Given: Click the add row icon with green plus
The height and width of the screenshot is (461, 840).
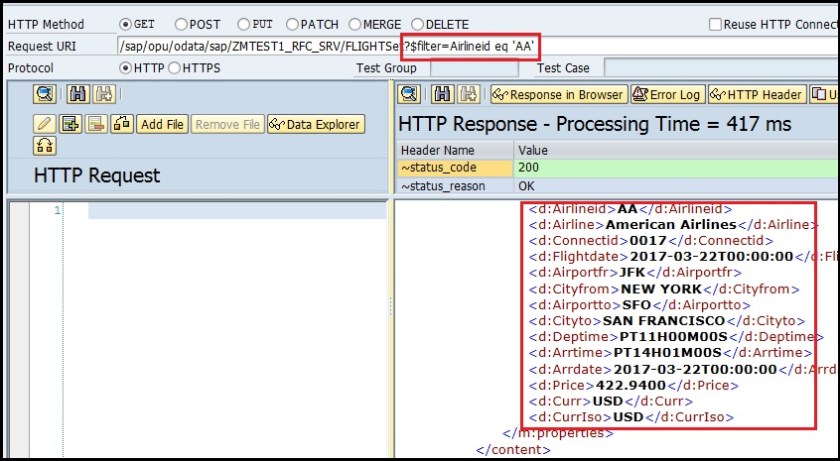Looking at the screenshot, I should point(70,124).
